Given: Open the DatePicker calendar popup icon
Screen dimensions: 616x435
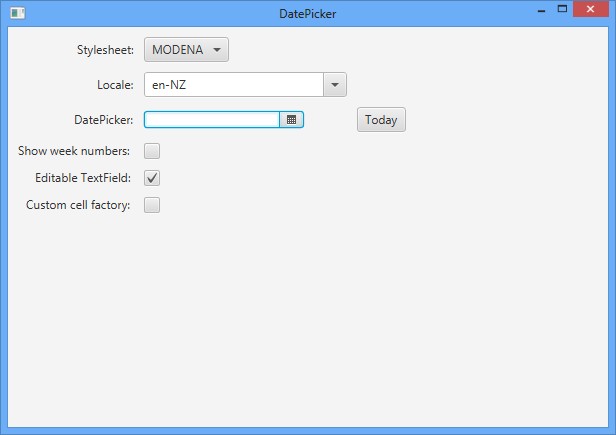Looking at the screenshot, I should [x=291, y=120].
